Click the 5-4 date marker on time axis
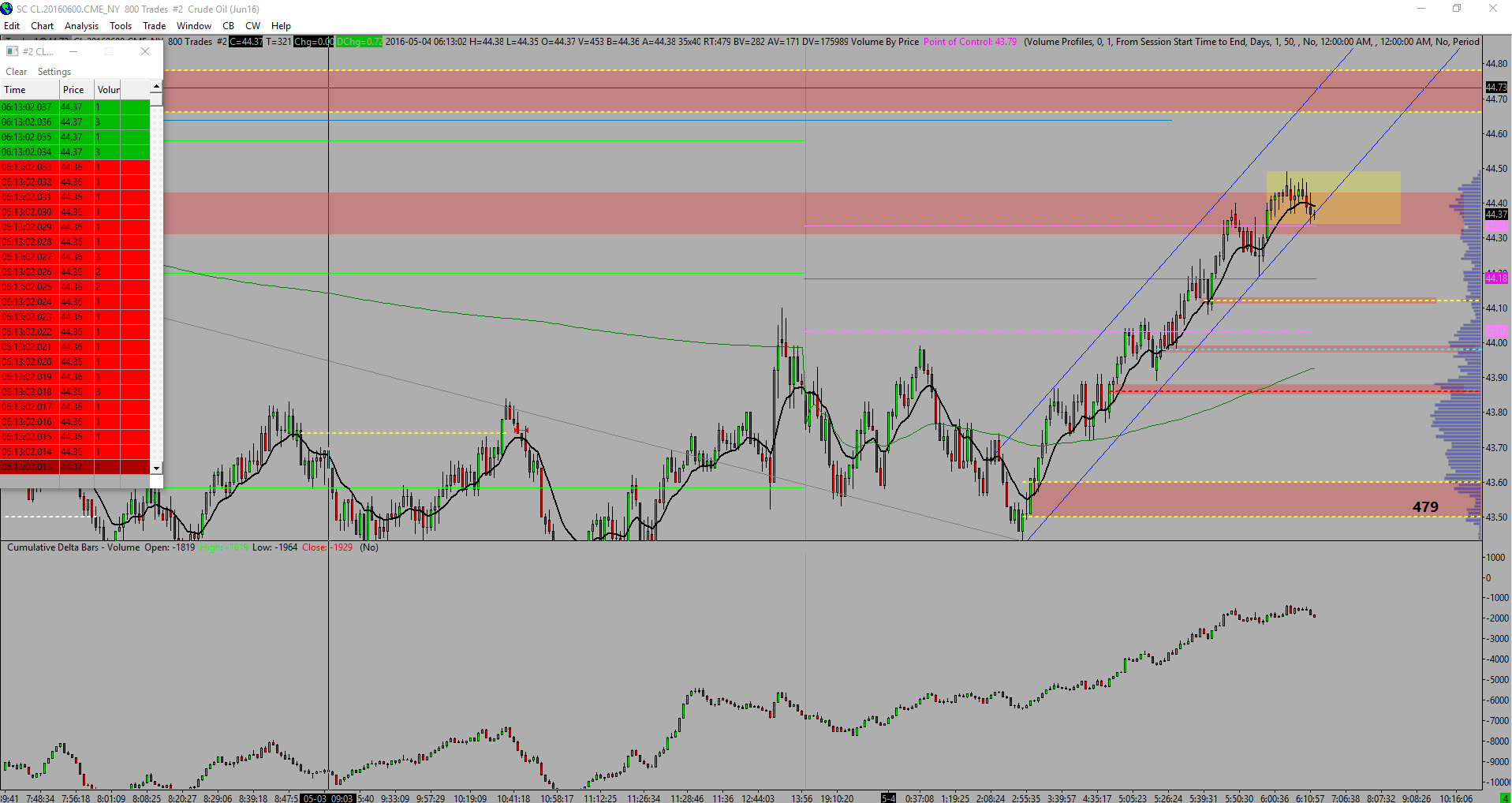 pos(888,798)
